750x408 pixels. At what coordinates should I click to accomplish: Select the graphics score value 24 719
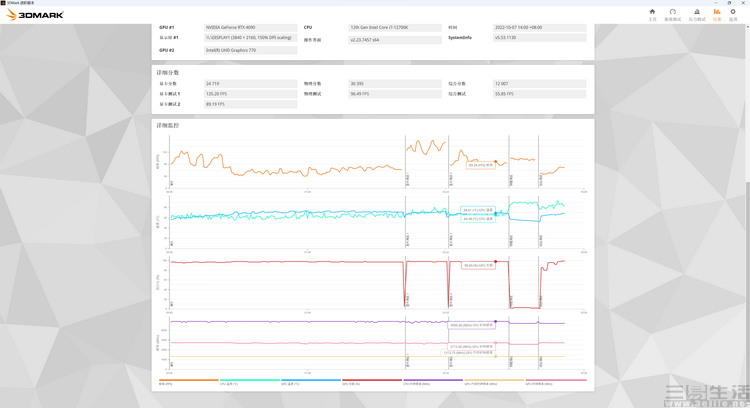point(250,84)
